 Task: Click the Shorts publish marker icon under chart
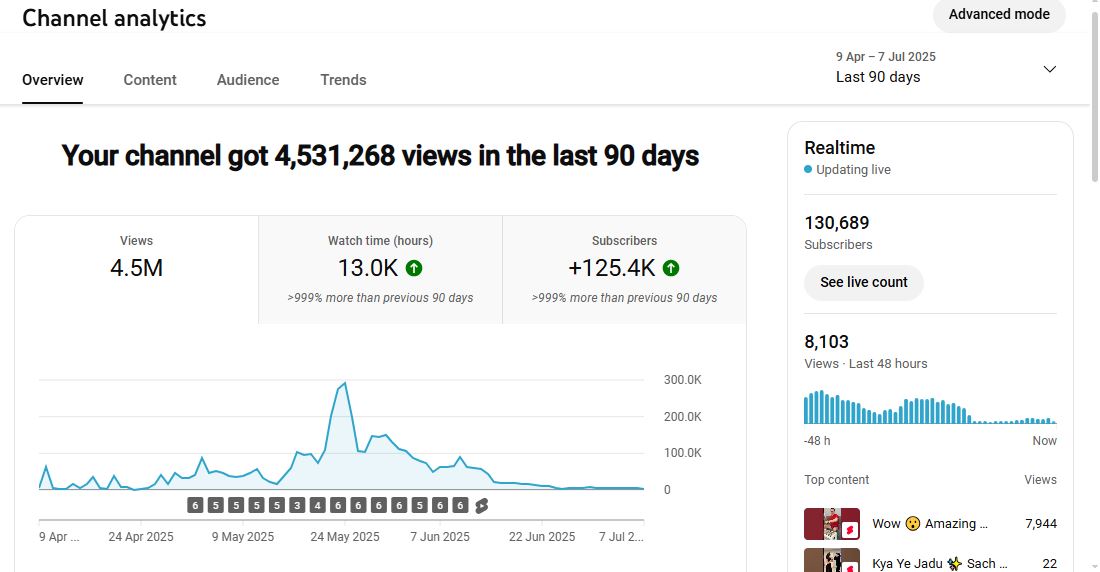pos(481,505)
